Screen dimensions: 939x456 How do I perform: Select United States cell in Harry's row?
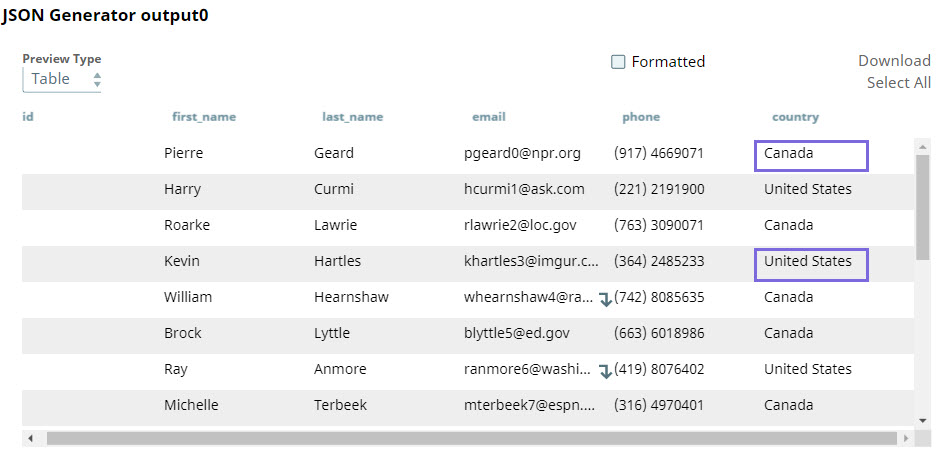coord(807,189)
